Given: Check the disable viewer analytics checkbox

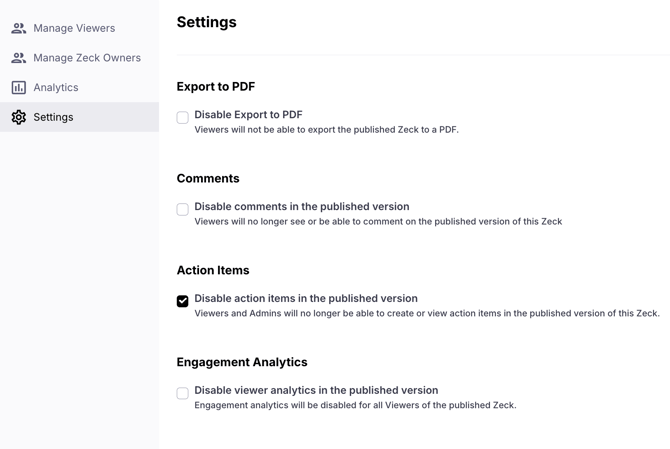Looking at the screenshot, I should (183, 393).
